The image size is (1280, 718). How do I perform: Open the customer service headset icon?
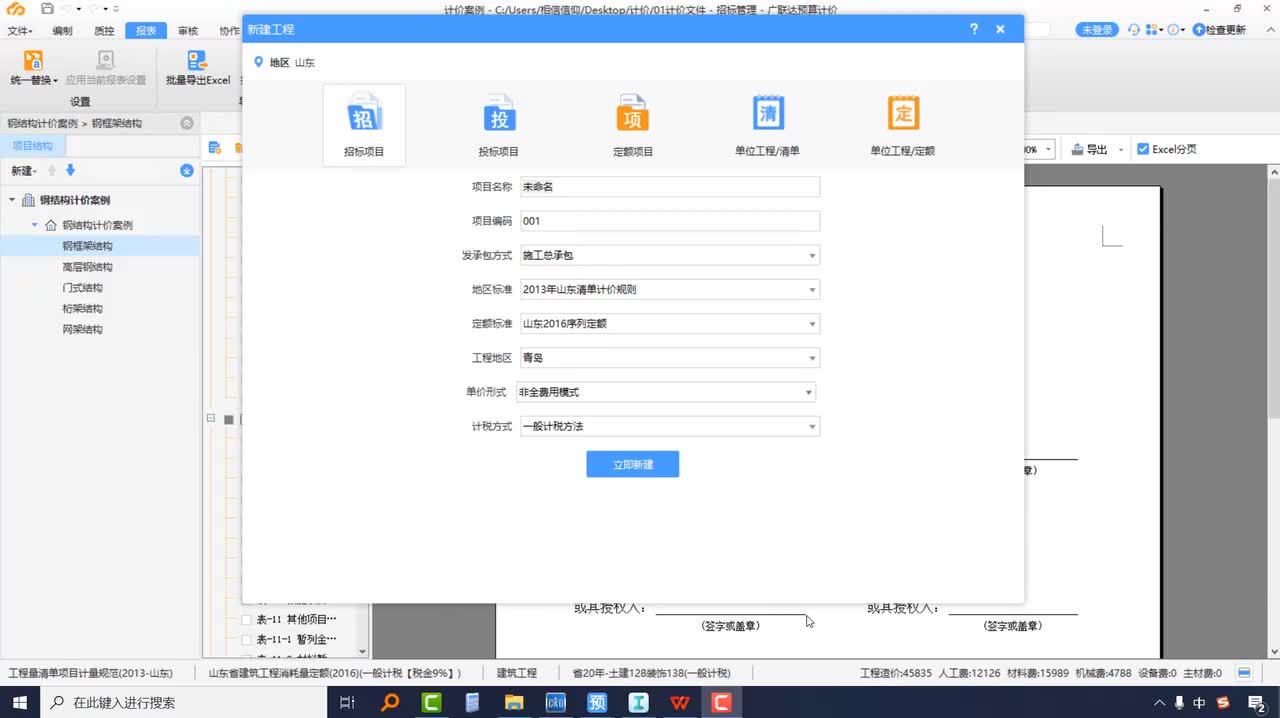1133,30
